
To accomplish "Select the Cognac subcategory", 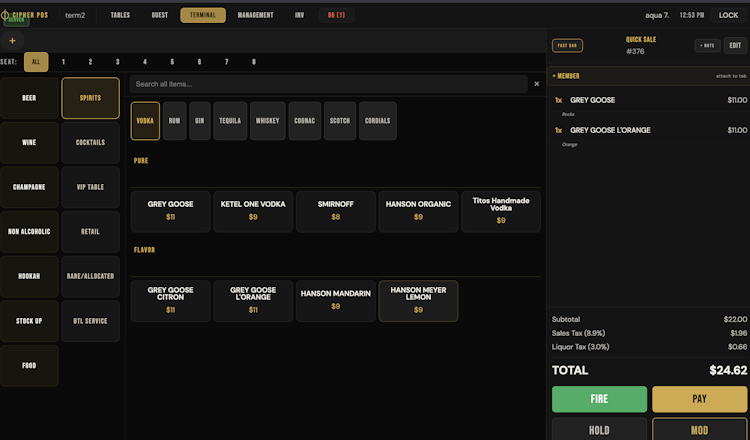I will 305,121.
